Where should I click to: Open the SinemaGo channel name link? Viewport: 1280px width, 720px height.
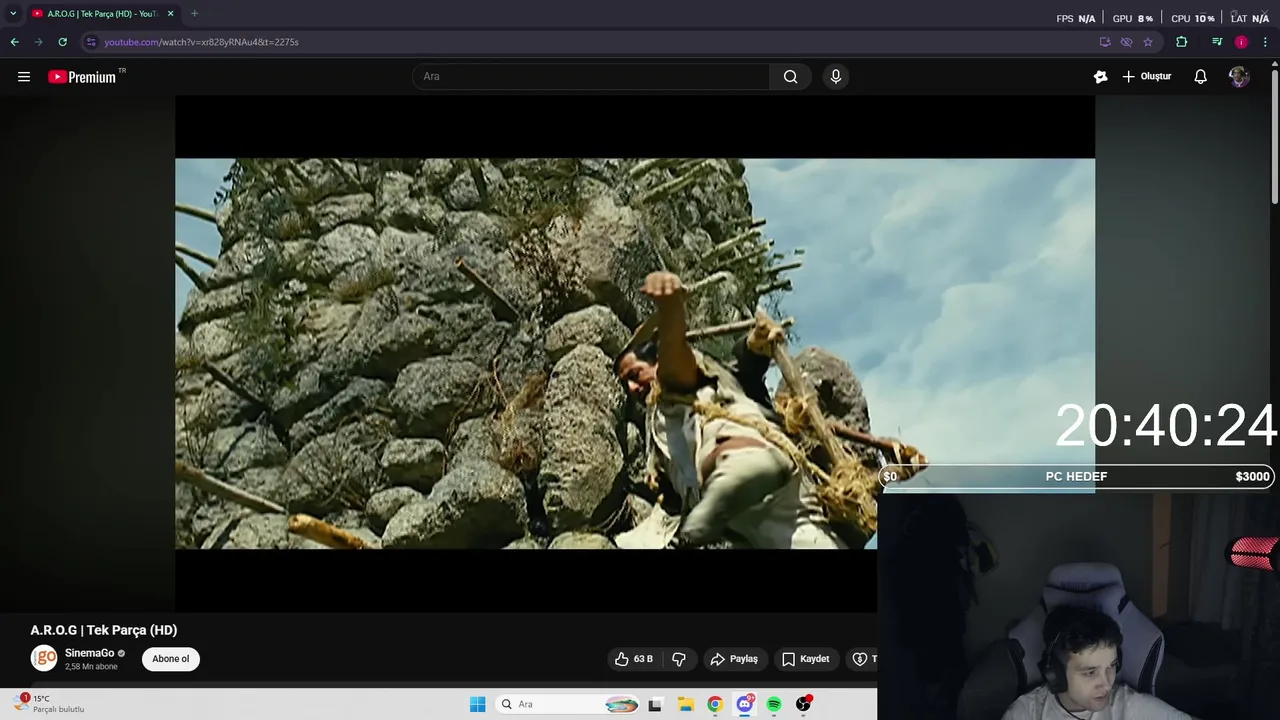(x=89, y=653)
